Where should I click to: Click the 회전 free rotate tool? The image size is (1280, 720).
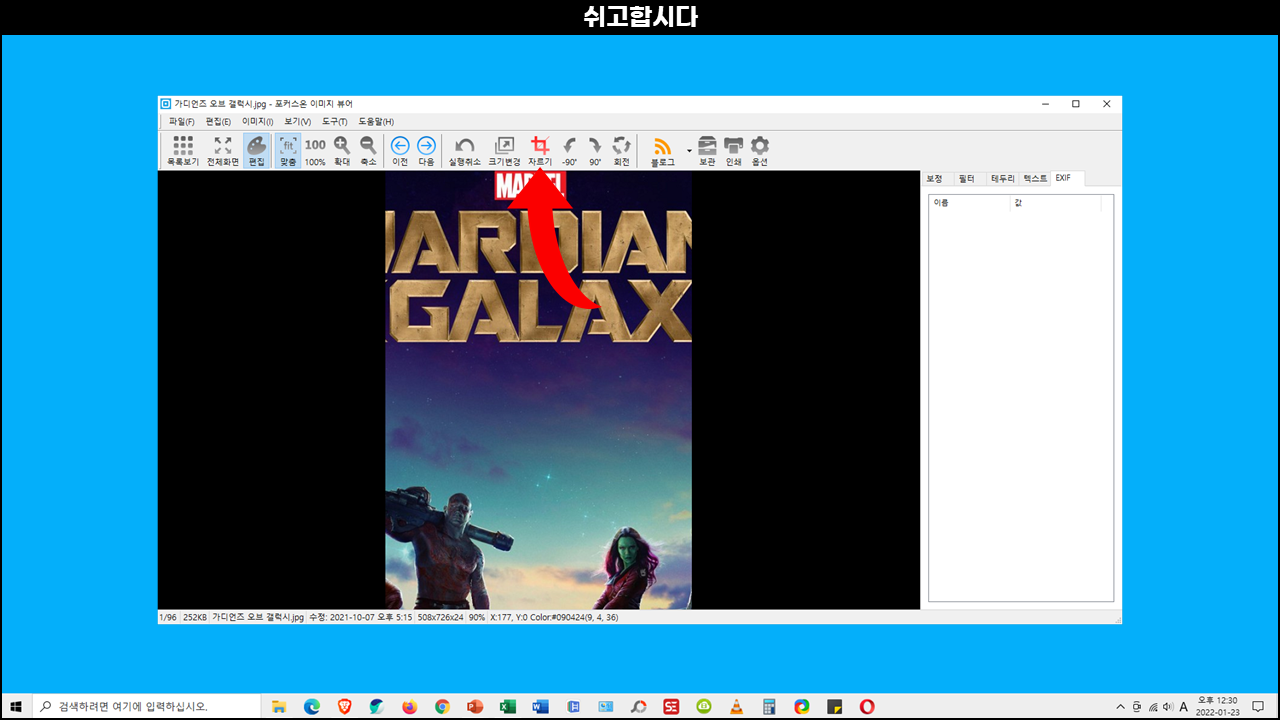tap(622, 150)
